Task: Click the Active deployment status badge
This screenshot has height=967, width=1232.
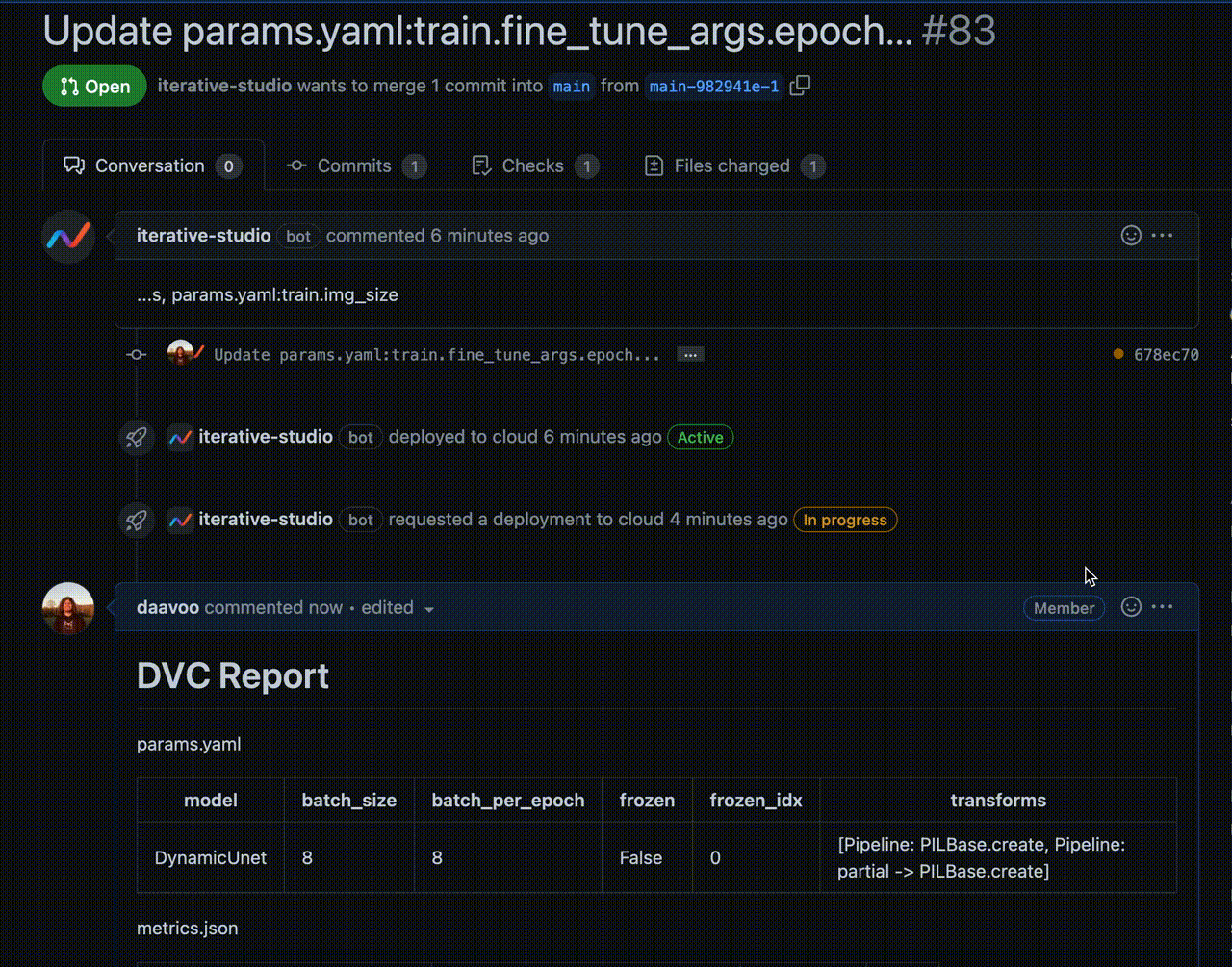Action: click(x=700, y=437)
